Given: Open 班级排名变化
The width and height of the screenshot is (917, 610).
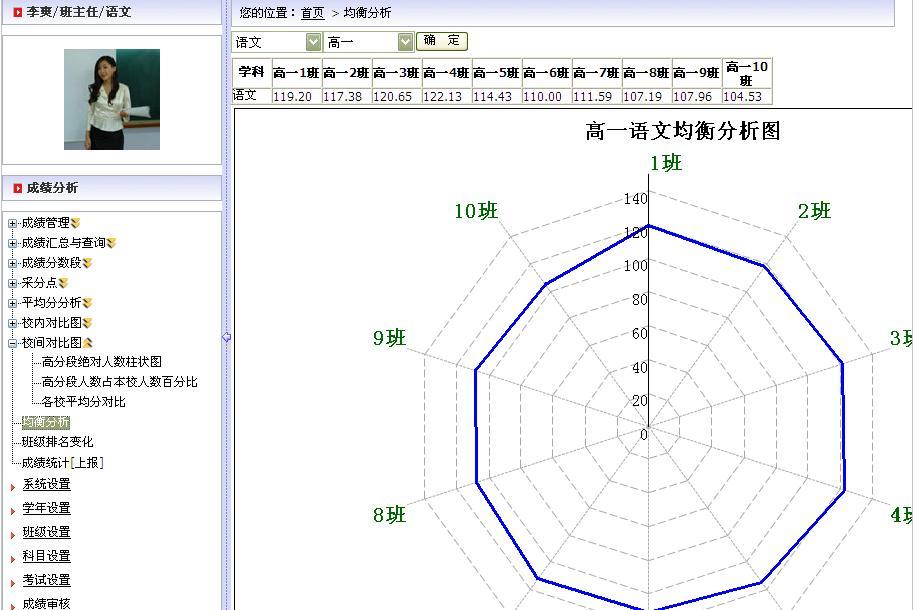Looking at the screenshot, I should [x=57, y=442].
